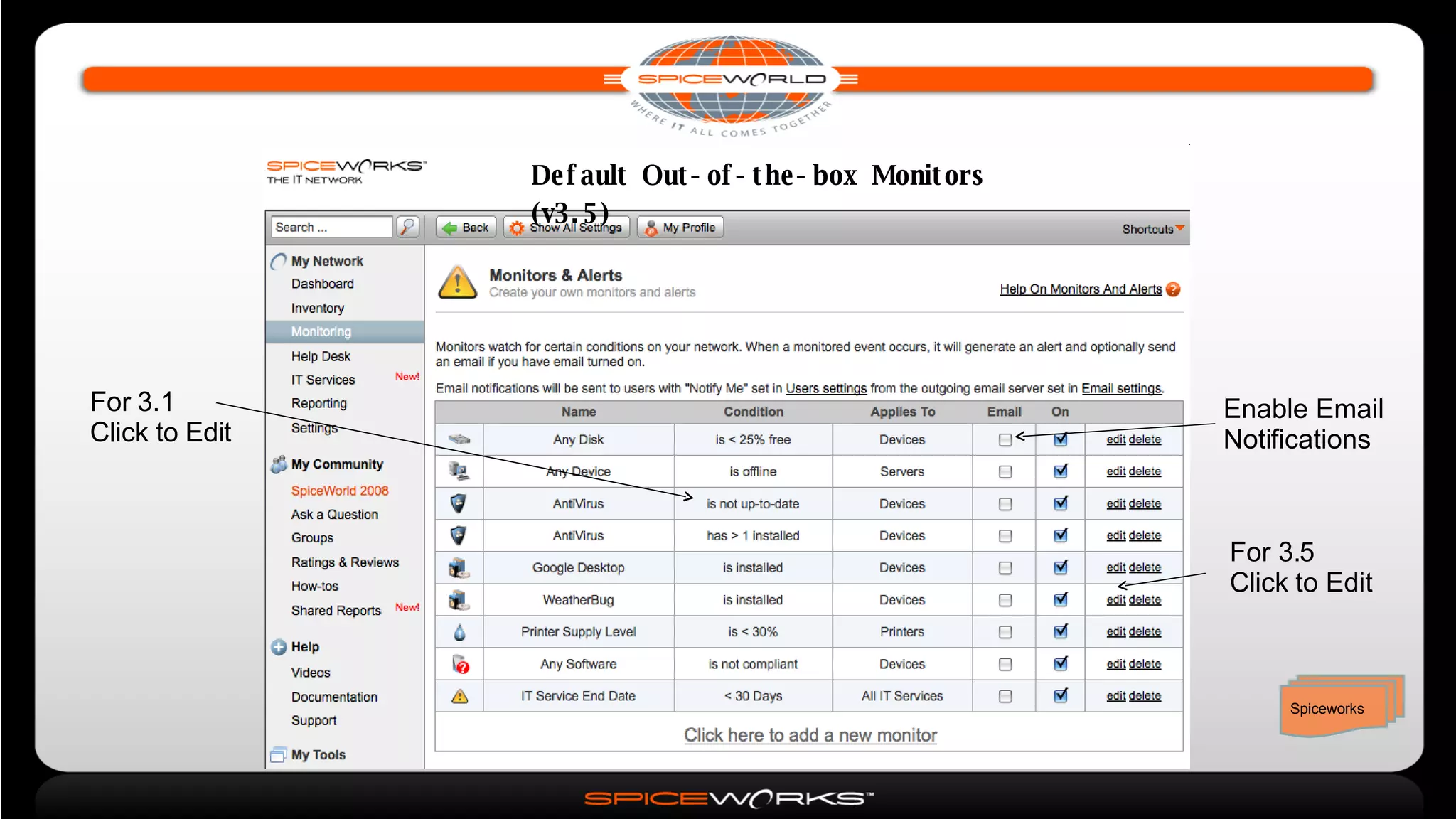The width and height of the screenshot is (1456, 819).
Task: Click the search magnifier icon
Action: pos(407,227)
